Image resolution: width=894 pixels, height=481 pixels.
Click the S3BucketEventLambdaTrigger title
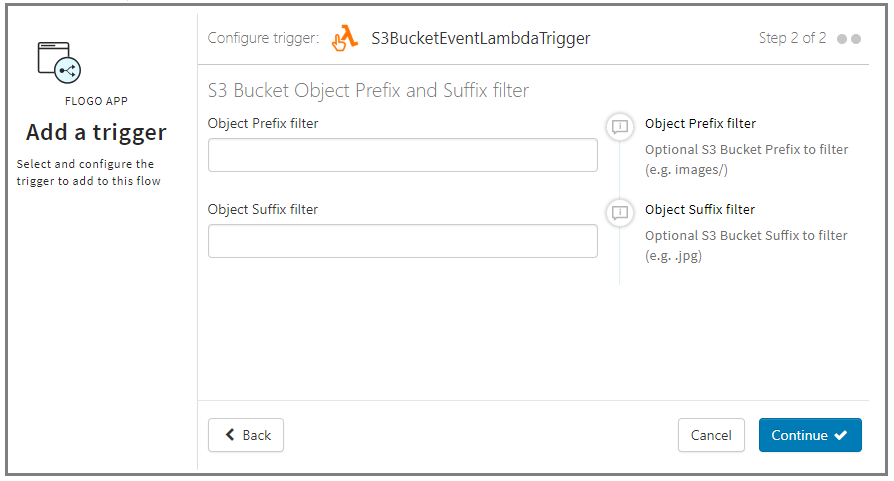(480, 39)
